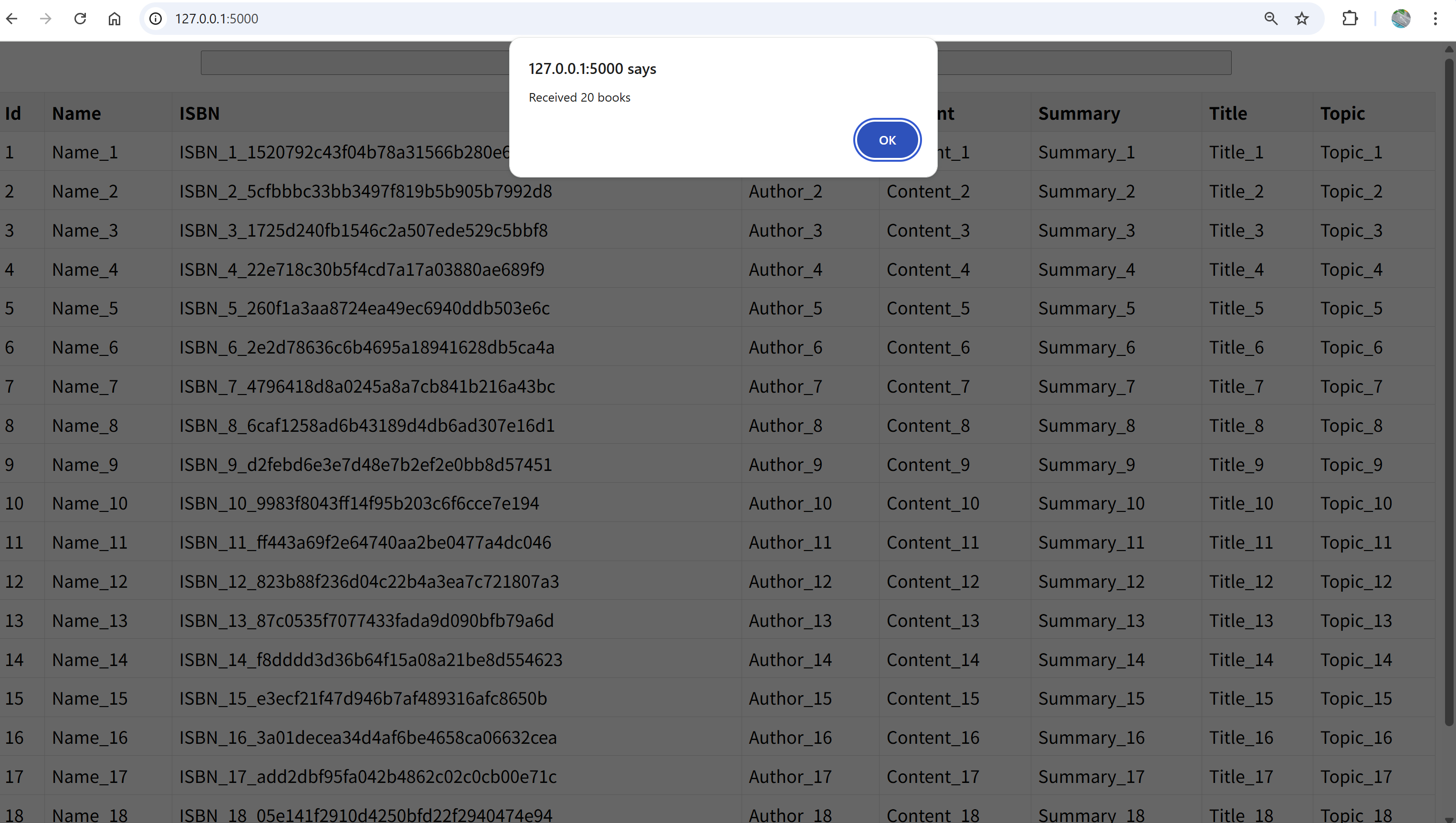Click the Name column header
The width and height of the screenshot is (1456, 823).
click(x=76, y=114)
